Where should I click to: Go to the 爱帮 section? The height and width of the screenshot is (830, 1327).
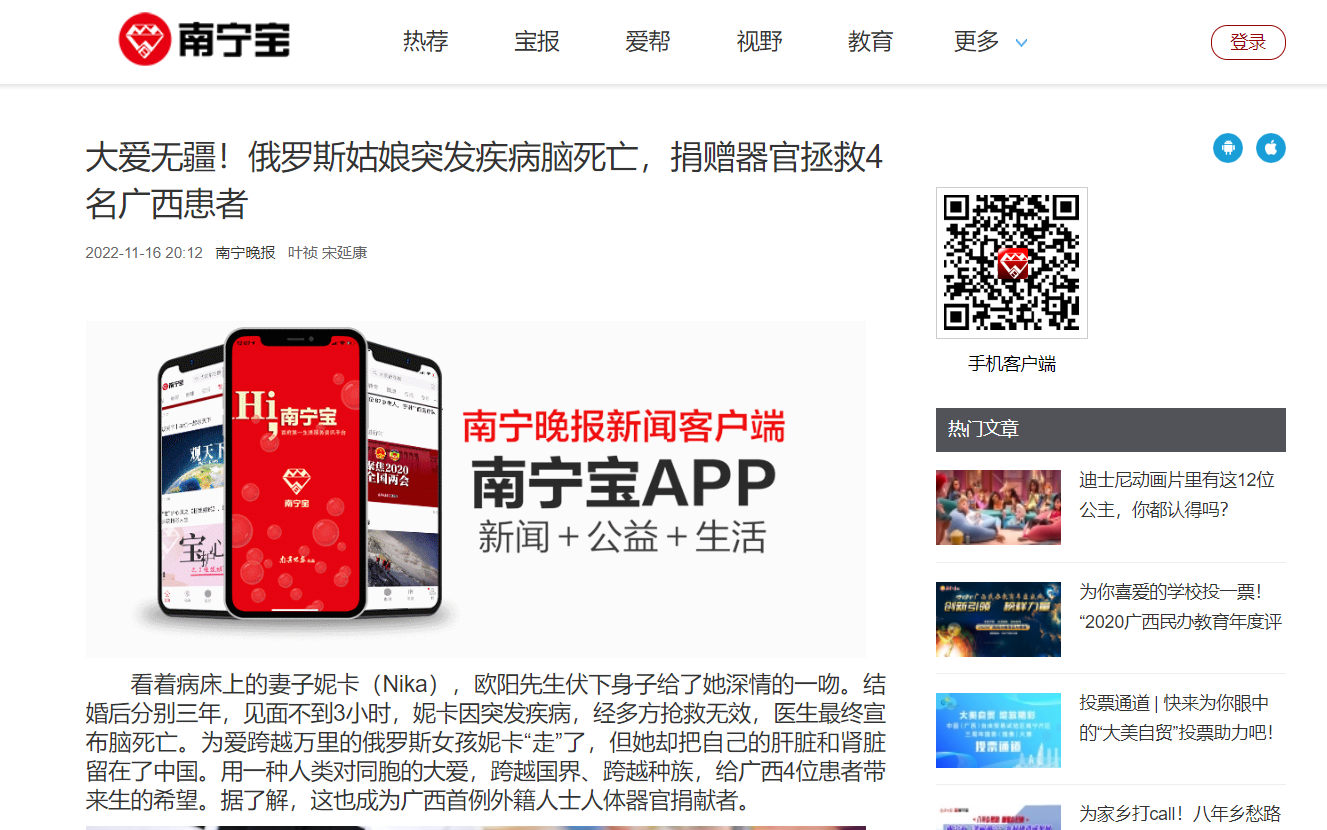coord(648,42)
